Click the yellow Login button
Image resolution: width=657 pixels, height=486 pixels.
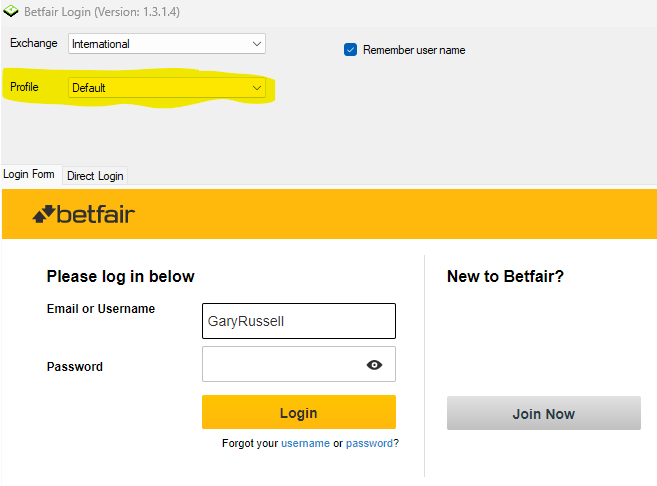(299, 412)
